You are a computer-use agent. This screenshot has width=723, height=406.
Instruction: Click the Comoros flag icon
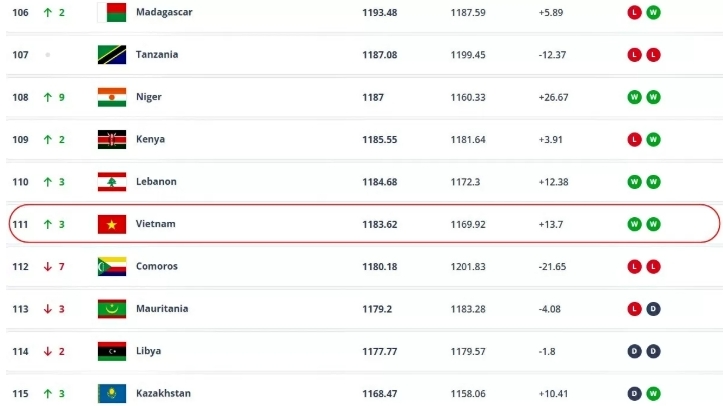click(110, 266)
